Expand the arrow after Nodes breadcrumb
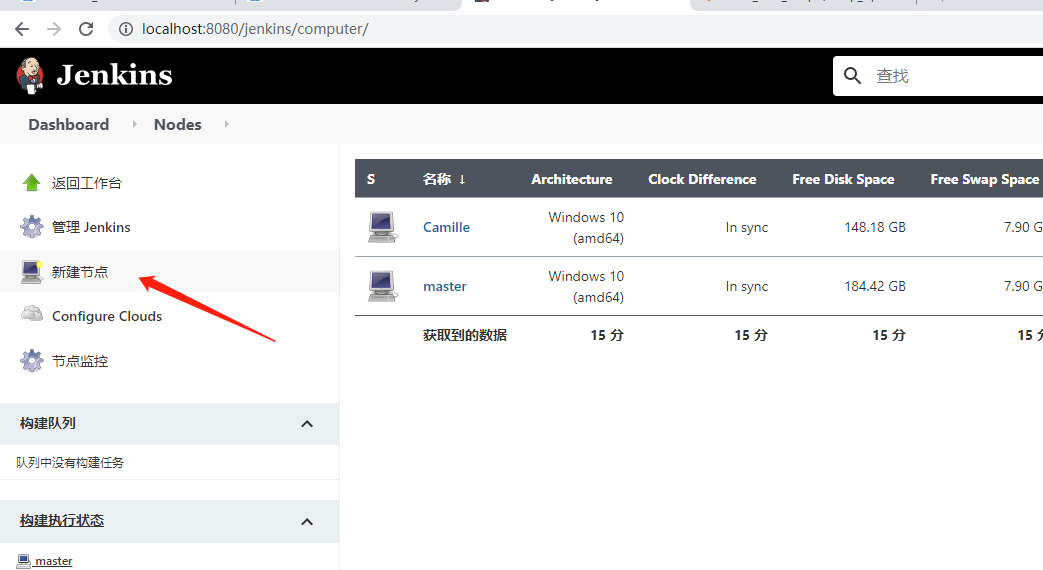Image resolution: width=1043 pixels, height=570 pixels. pos(226,124)
